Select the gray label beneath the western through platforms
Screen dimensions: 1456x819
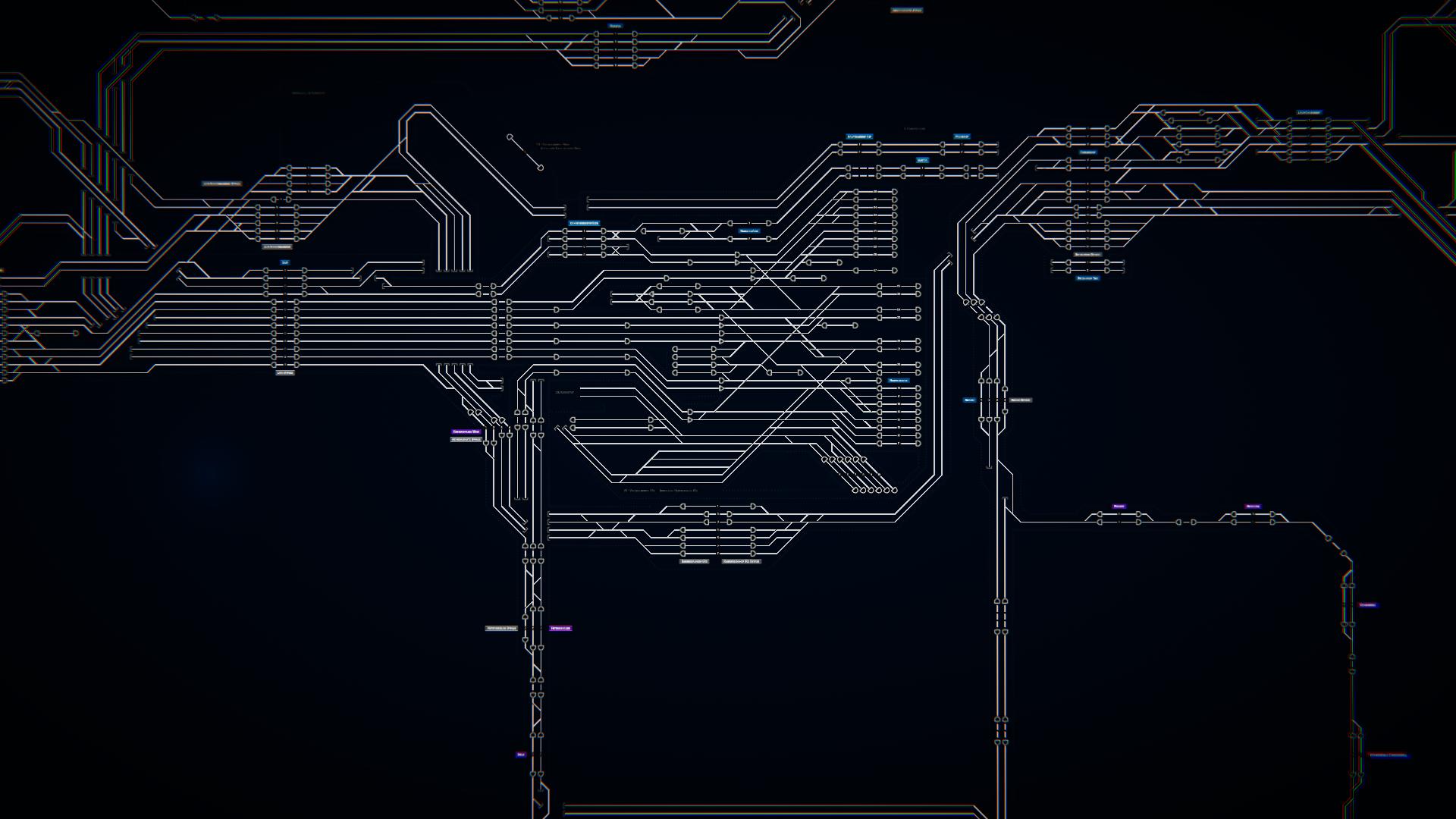click(x=285, y=373)
